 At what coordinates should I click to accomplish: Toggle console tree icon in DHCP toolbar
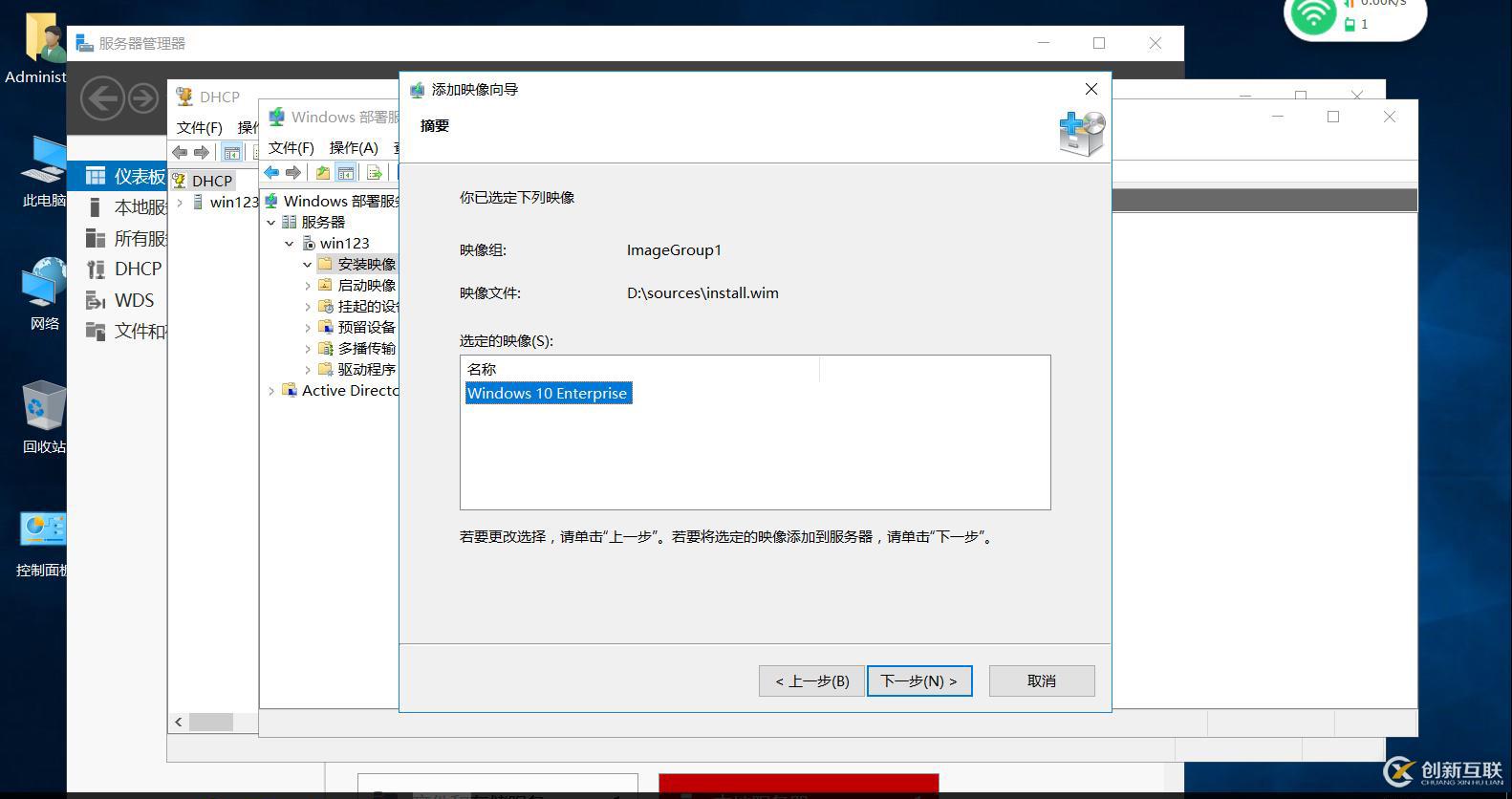[x=231, y=152]
